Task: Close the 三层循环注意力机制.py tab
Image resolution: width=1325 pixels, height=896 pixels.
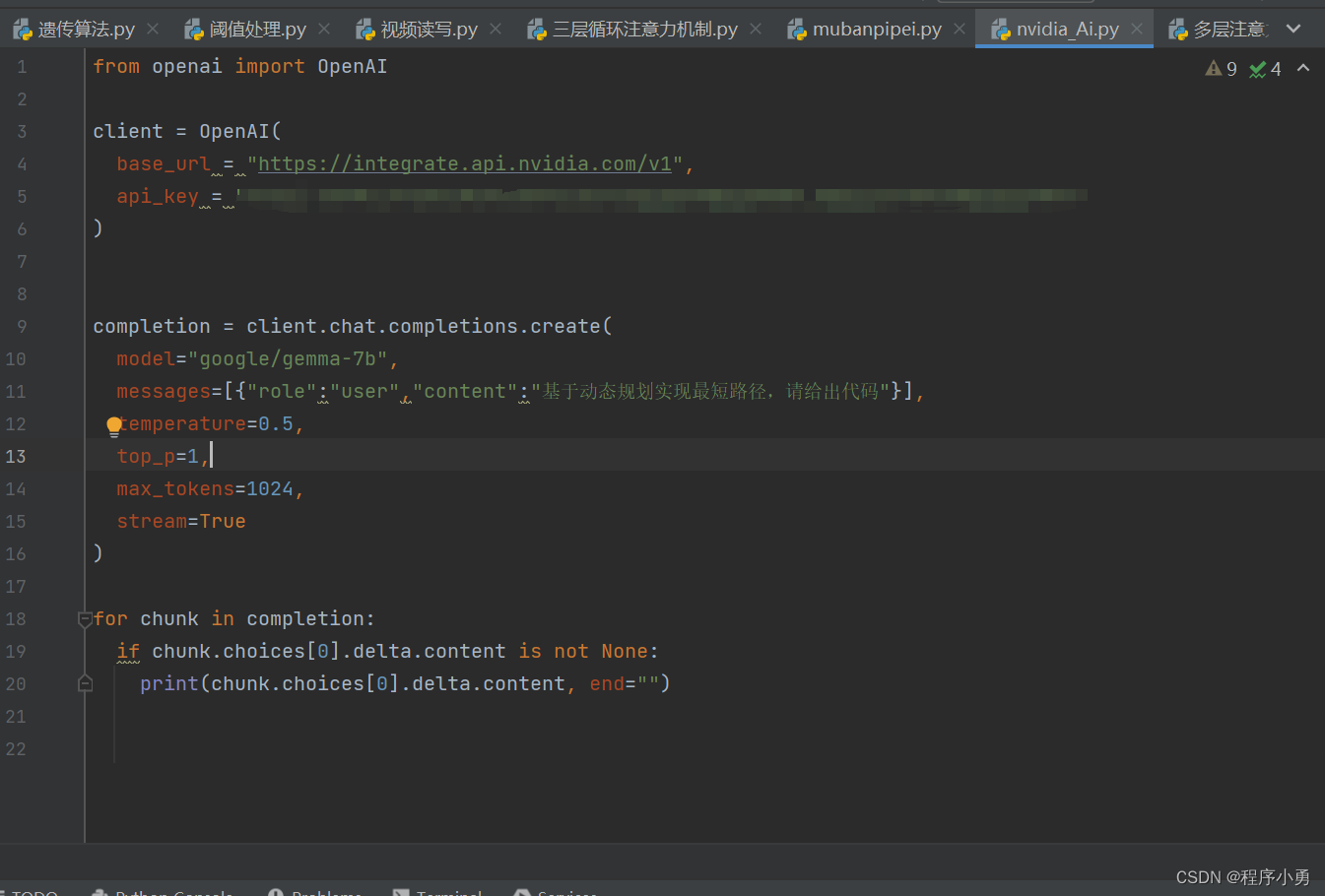Action: tap(756, 30)
